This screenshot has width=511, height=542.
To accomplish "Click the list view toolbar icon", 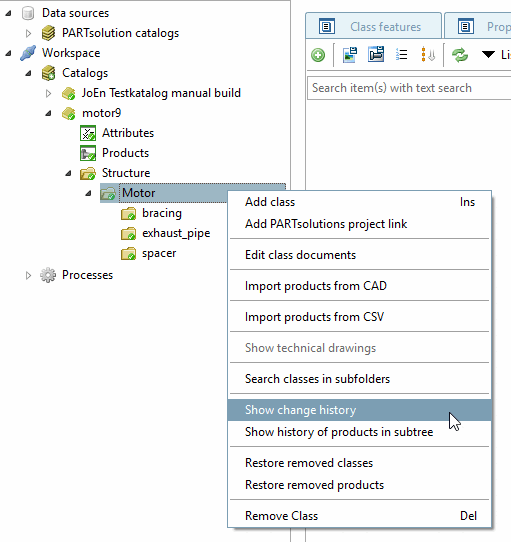I will [x=401, y=55].
